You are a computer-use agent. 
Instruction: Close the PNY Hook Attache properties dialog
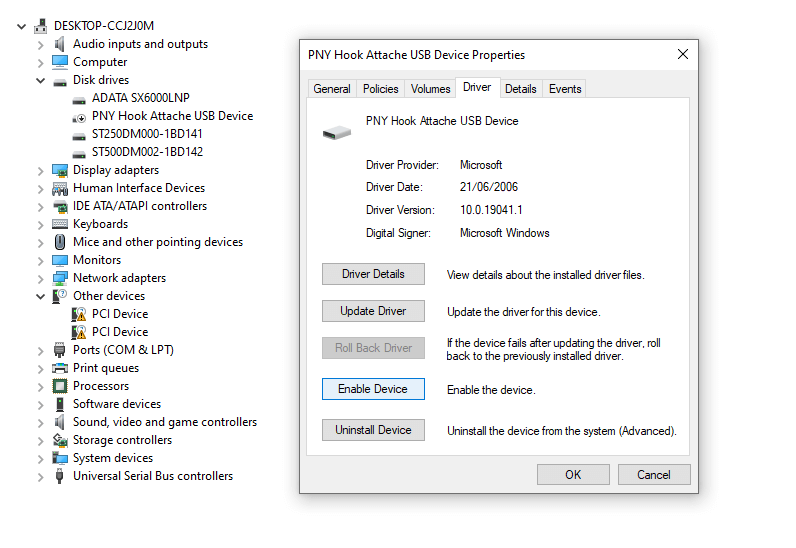(683, 54)
